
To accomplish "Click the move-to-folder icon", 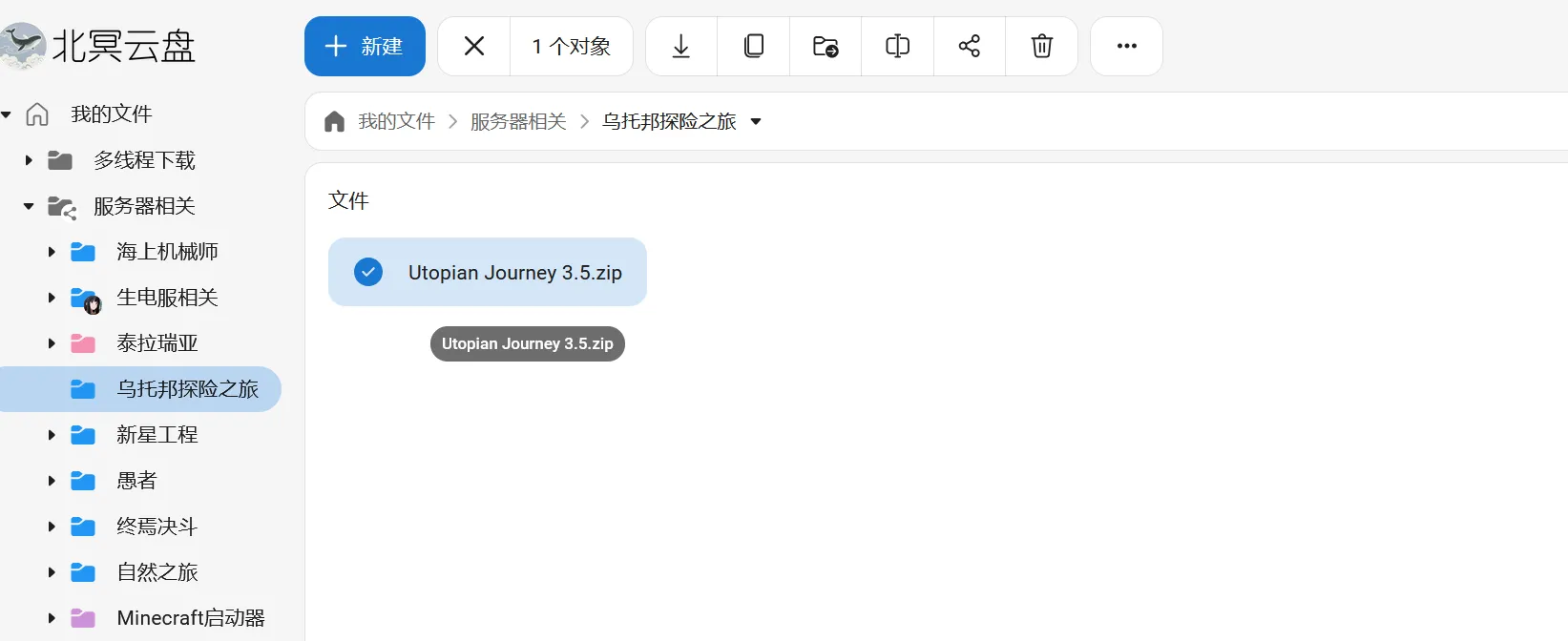I will (826, 46).
